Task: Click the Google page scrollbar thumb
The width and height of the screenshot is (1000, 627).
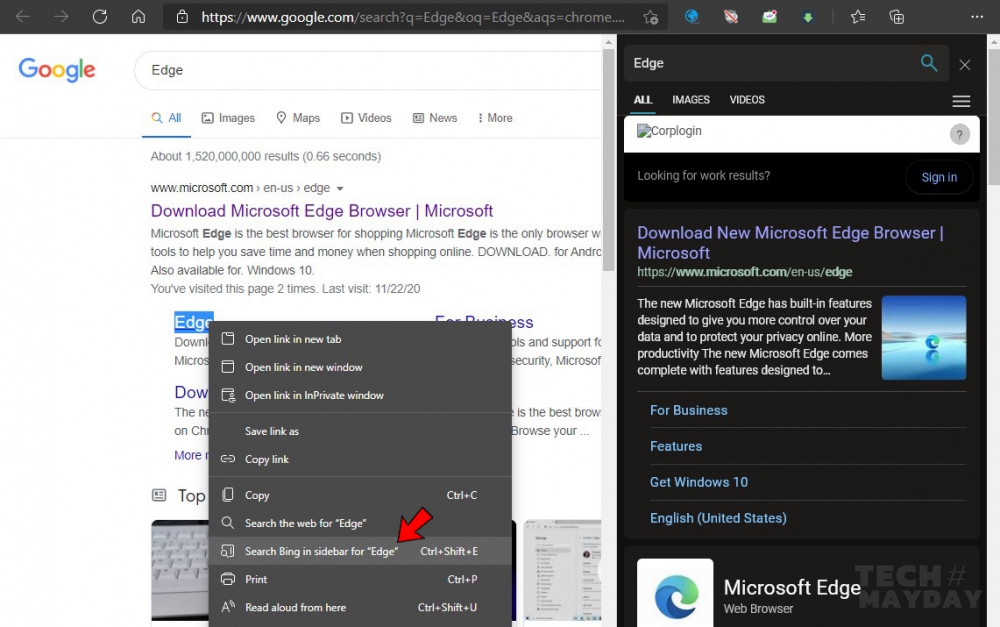Action: coord(608,159)
